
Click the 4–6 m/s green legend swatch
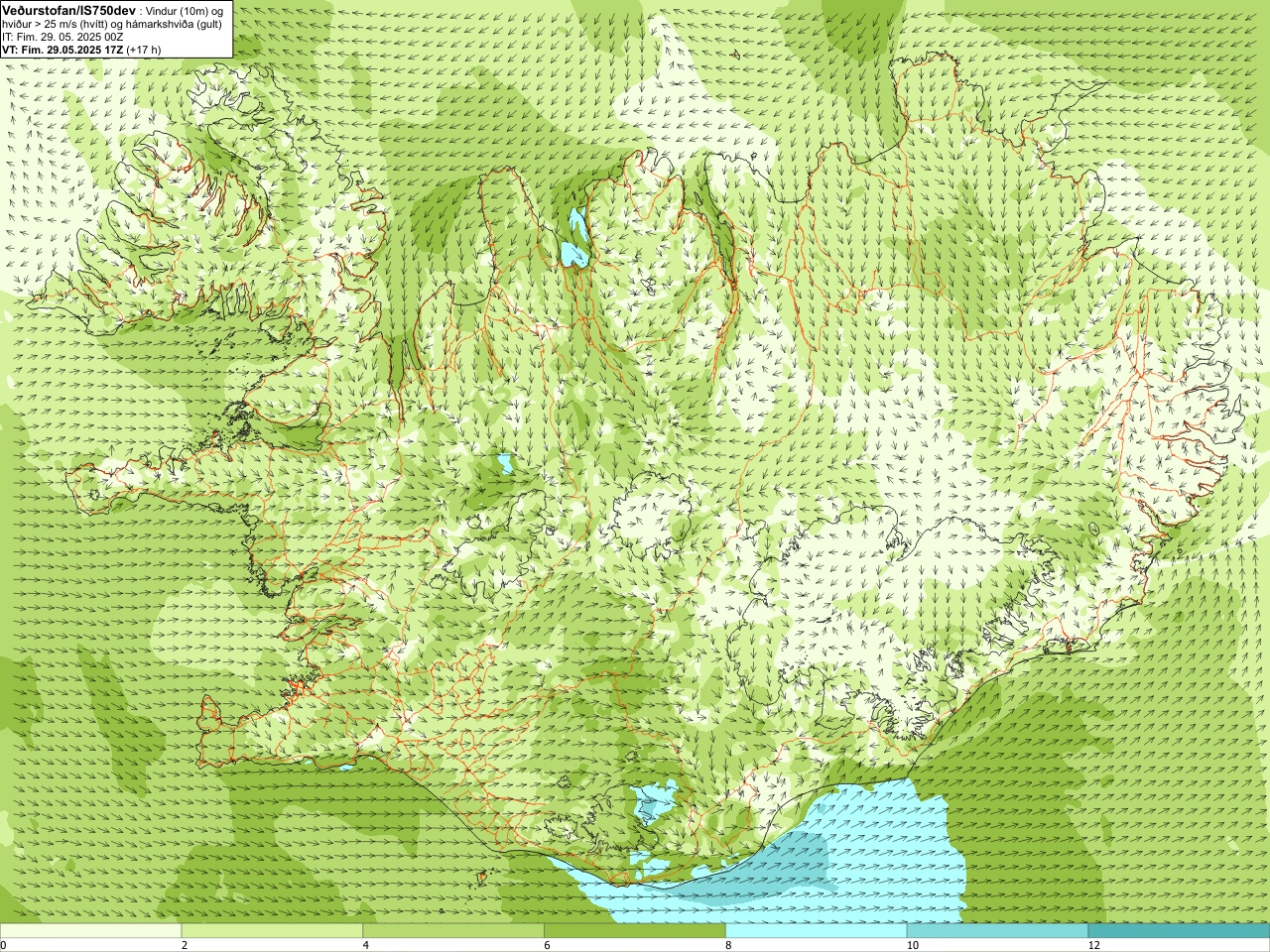pyautogui.click(x=453, y=931)
